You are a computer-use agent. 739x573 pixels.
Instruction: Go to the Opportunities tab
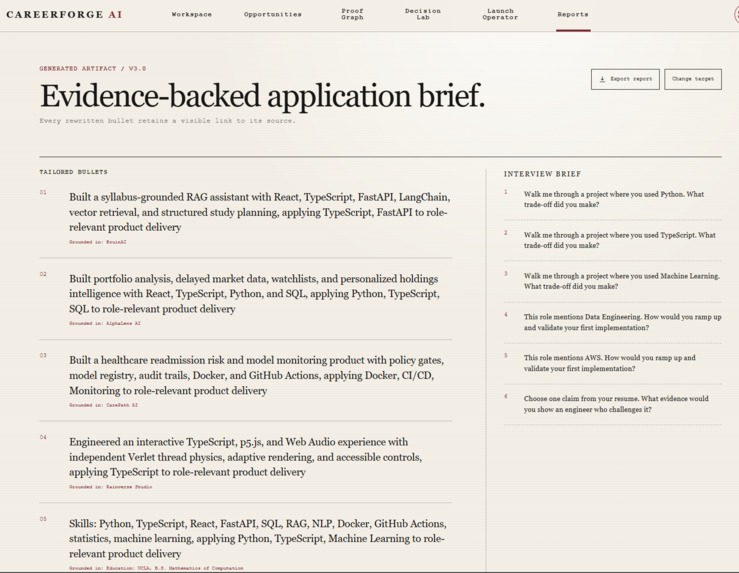click(272, 15)
